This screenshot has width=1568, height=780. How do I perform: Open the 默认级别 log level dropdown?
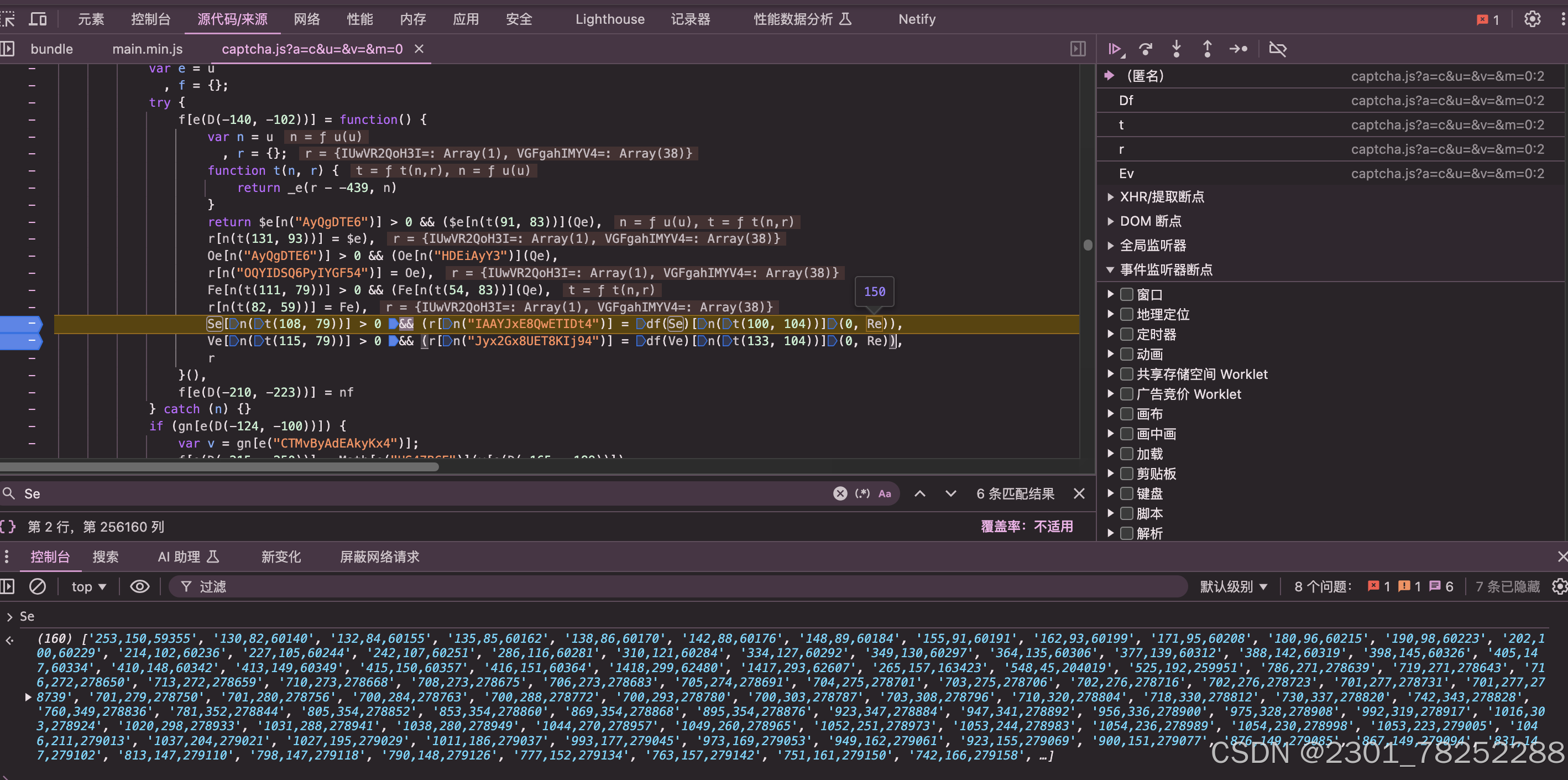coord(1233,586)
